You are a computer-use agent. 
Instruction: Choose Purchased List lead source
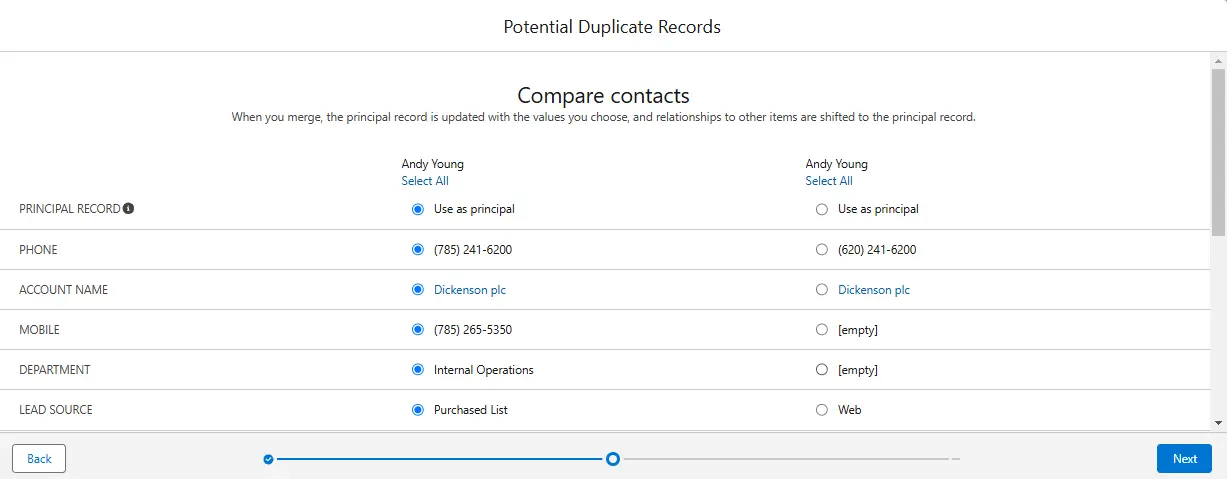click(x=418, y=410)
